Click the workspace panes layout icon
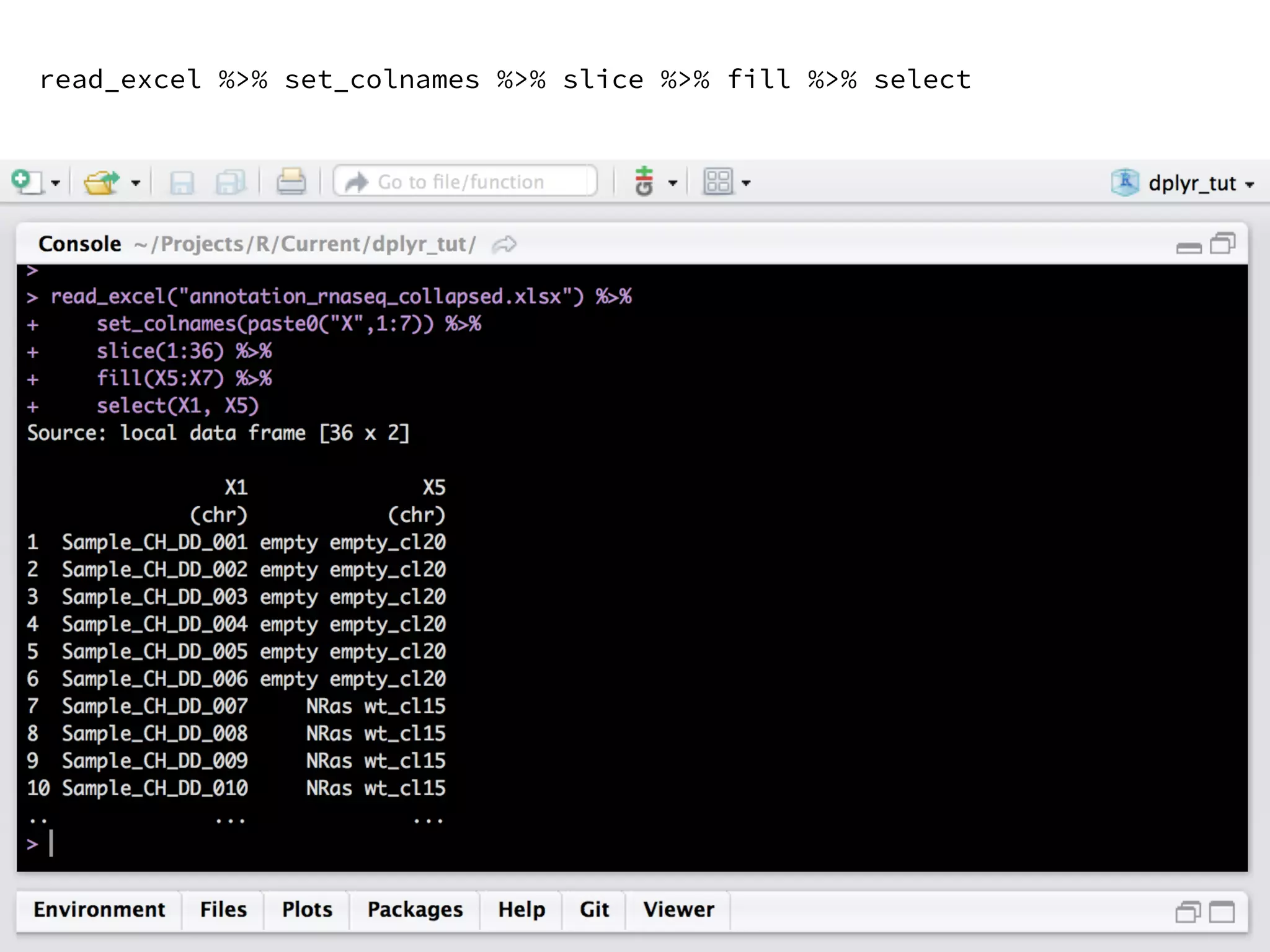Viewport: 1270px width, 952px height. pyautogui.click(x=718, y=182)
